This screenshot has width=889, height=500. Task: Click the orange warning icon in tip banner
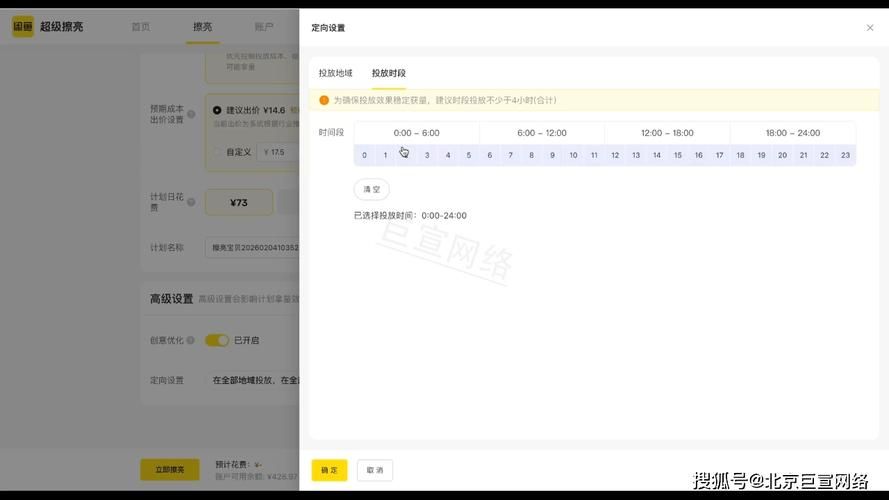324,100
